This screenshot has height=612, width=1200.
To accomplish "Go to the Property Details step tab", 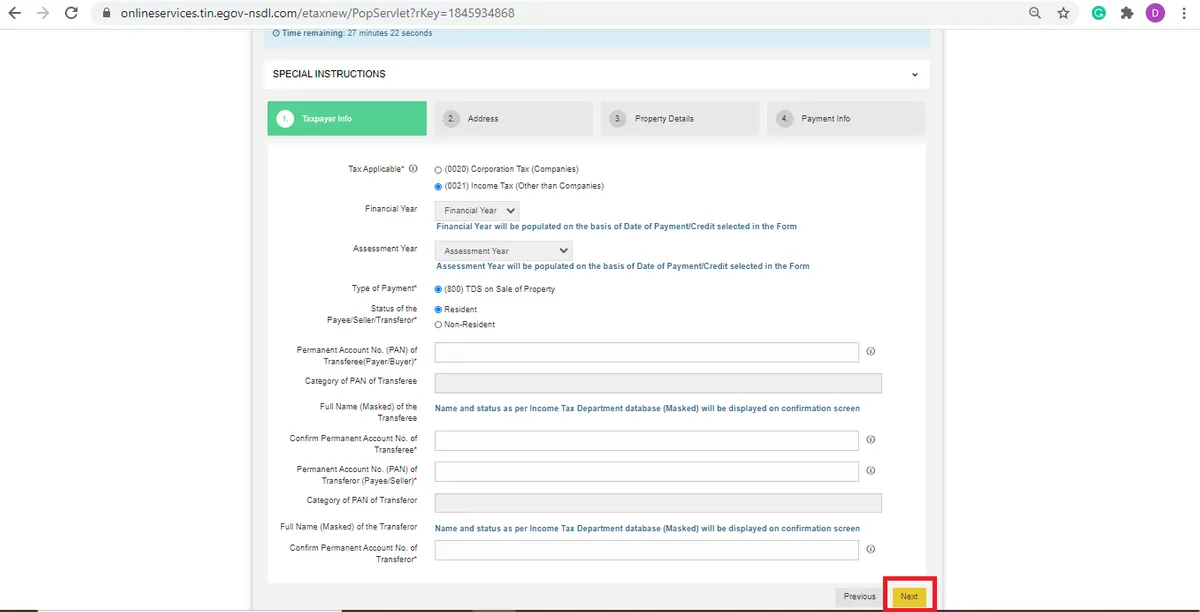I will [x=680, y=118].
